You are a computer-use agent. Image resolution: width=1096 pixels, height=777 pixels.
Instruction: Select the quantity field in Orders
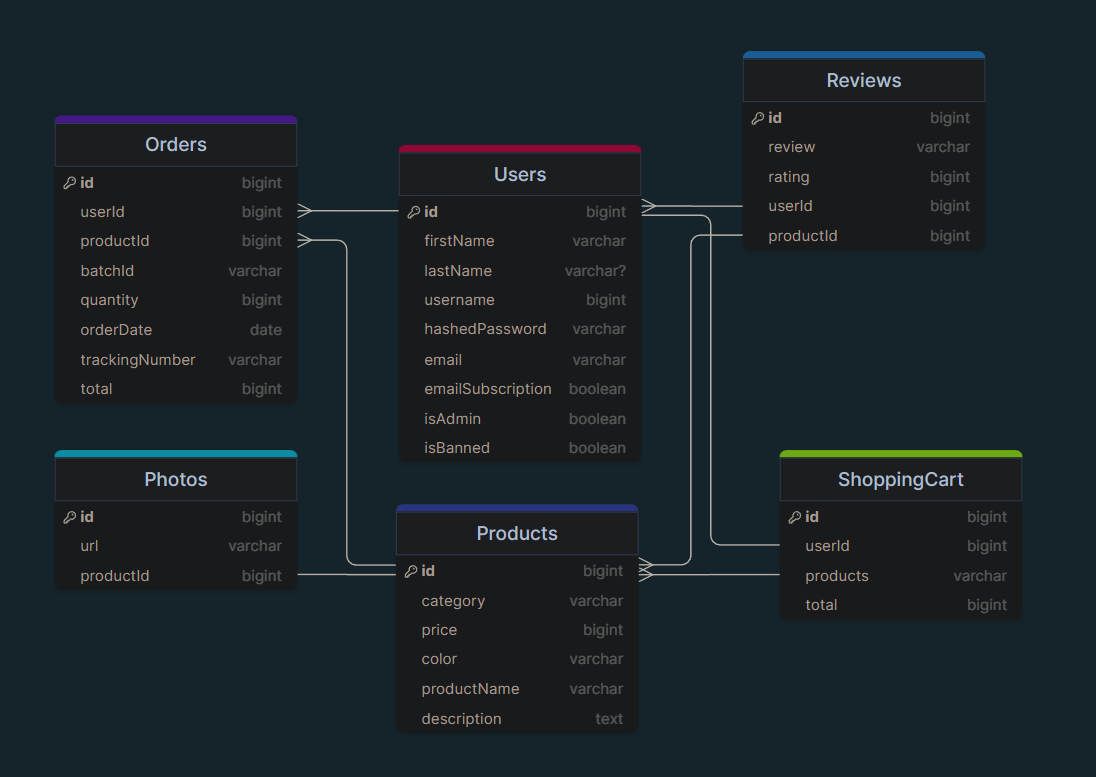coord(176,300)
